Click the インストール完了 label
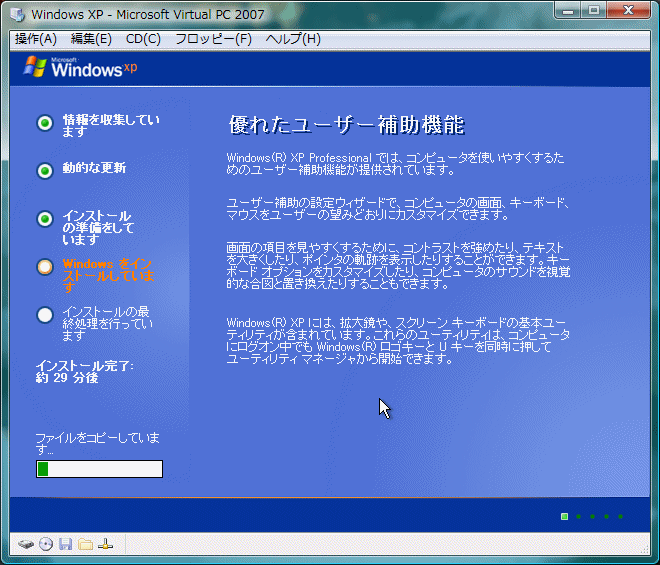 pyautogui.click(x=85, y=365)
